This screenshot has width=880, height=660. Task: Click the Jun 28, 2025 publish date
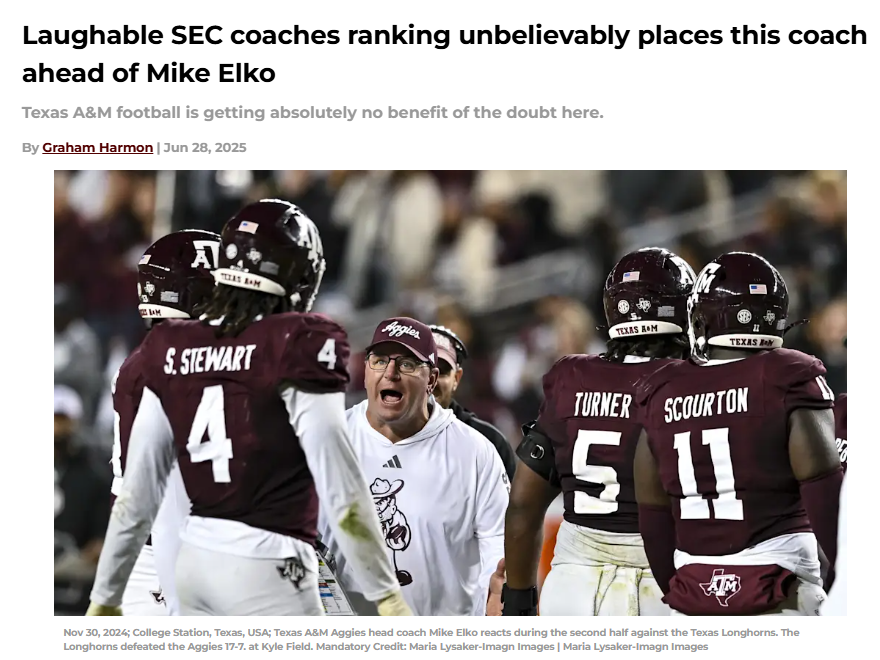[x=205, y=148]
